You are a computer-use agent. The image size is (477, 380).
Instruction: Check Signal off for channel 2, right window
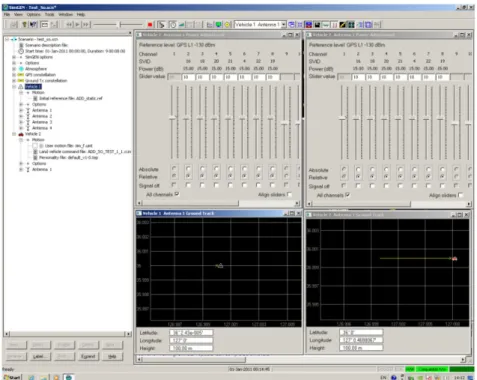pyautogui.click(x=358, y=186)
